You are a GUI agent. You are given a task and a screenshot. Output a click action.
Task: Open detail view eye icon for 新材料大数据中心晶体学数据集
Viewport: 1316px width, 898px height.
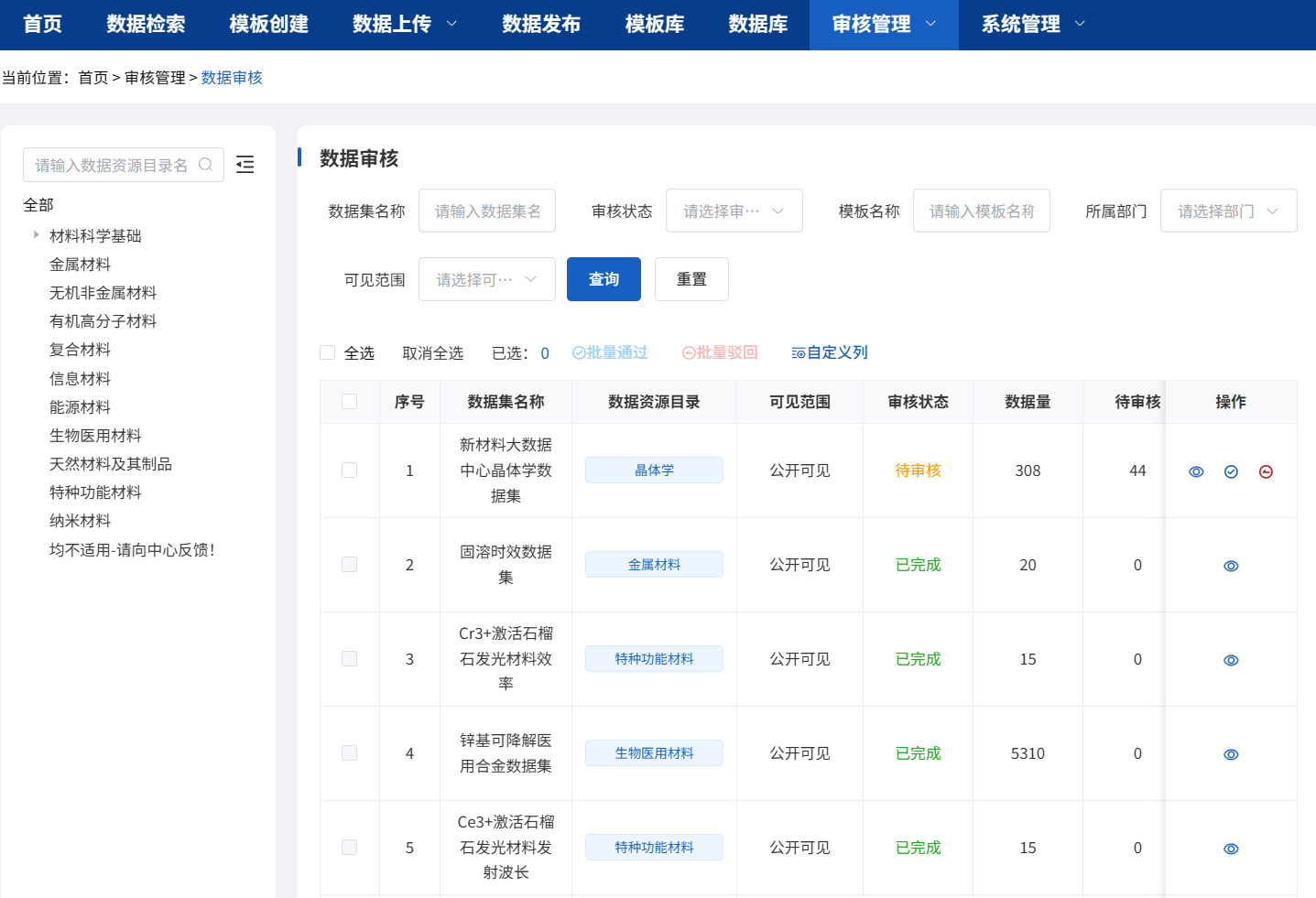tap(1196, 471)
